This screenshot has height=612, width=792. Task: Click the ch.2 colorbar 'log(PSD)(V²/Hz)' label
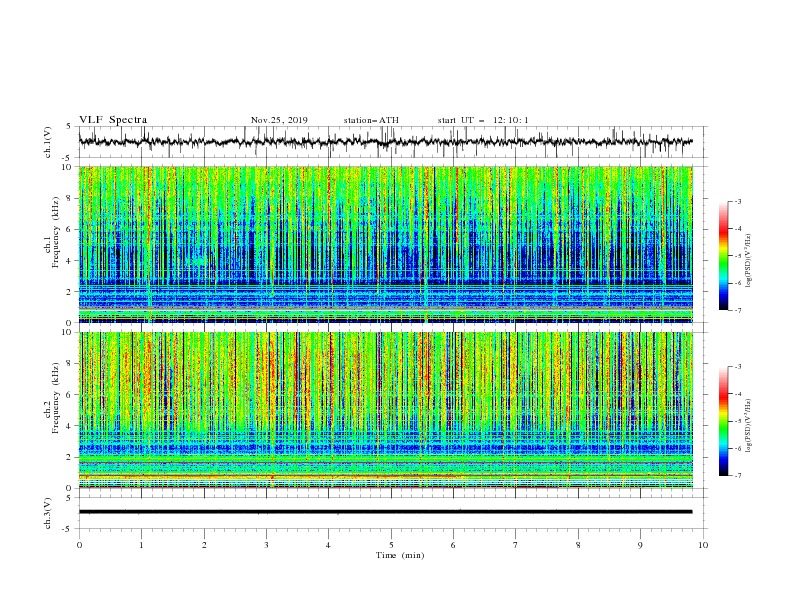point(749,425)
